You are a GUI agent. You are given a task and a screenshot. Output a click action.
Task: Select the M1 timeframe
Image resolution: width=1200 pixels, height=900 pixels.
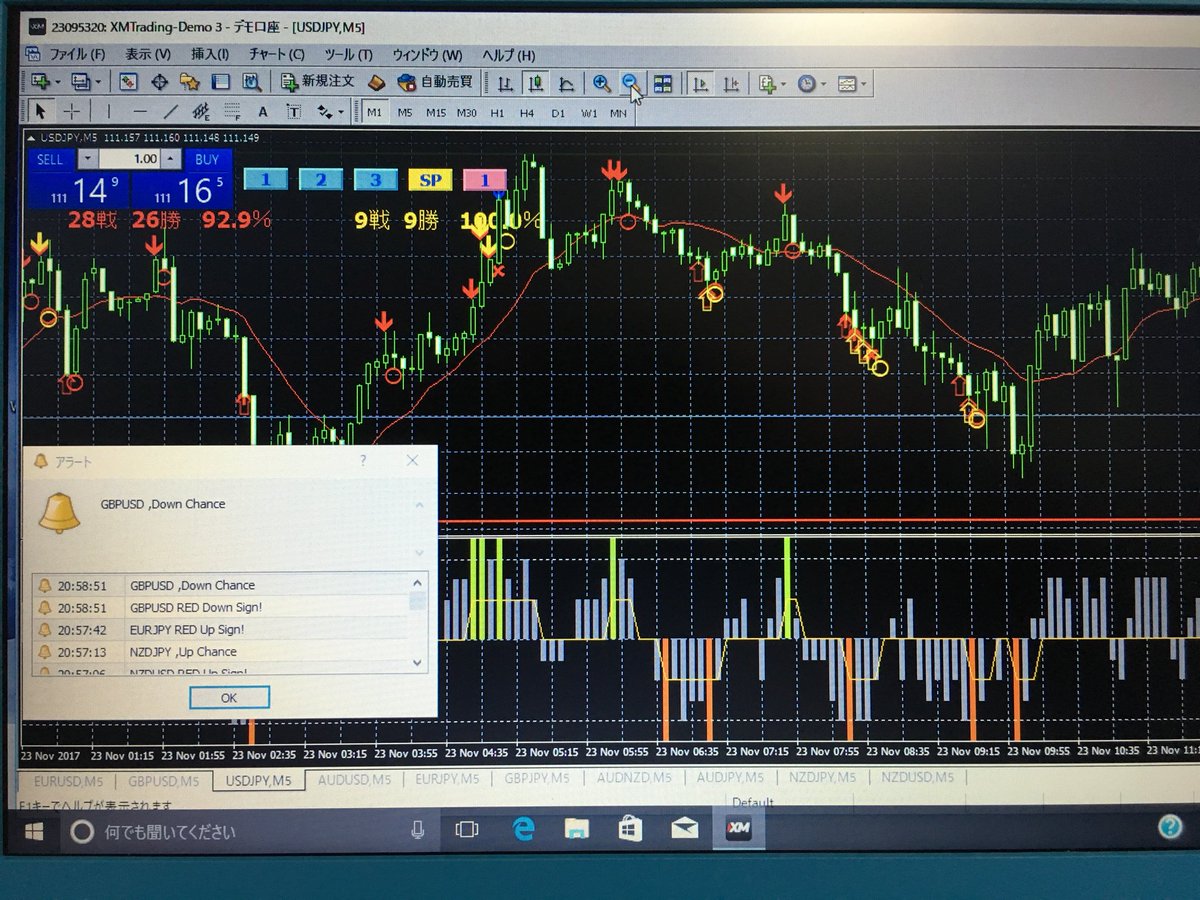click(x=374, y=113)
